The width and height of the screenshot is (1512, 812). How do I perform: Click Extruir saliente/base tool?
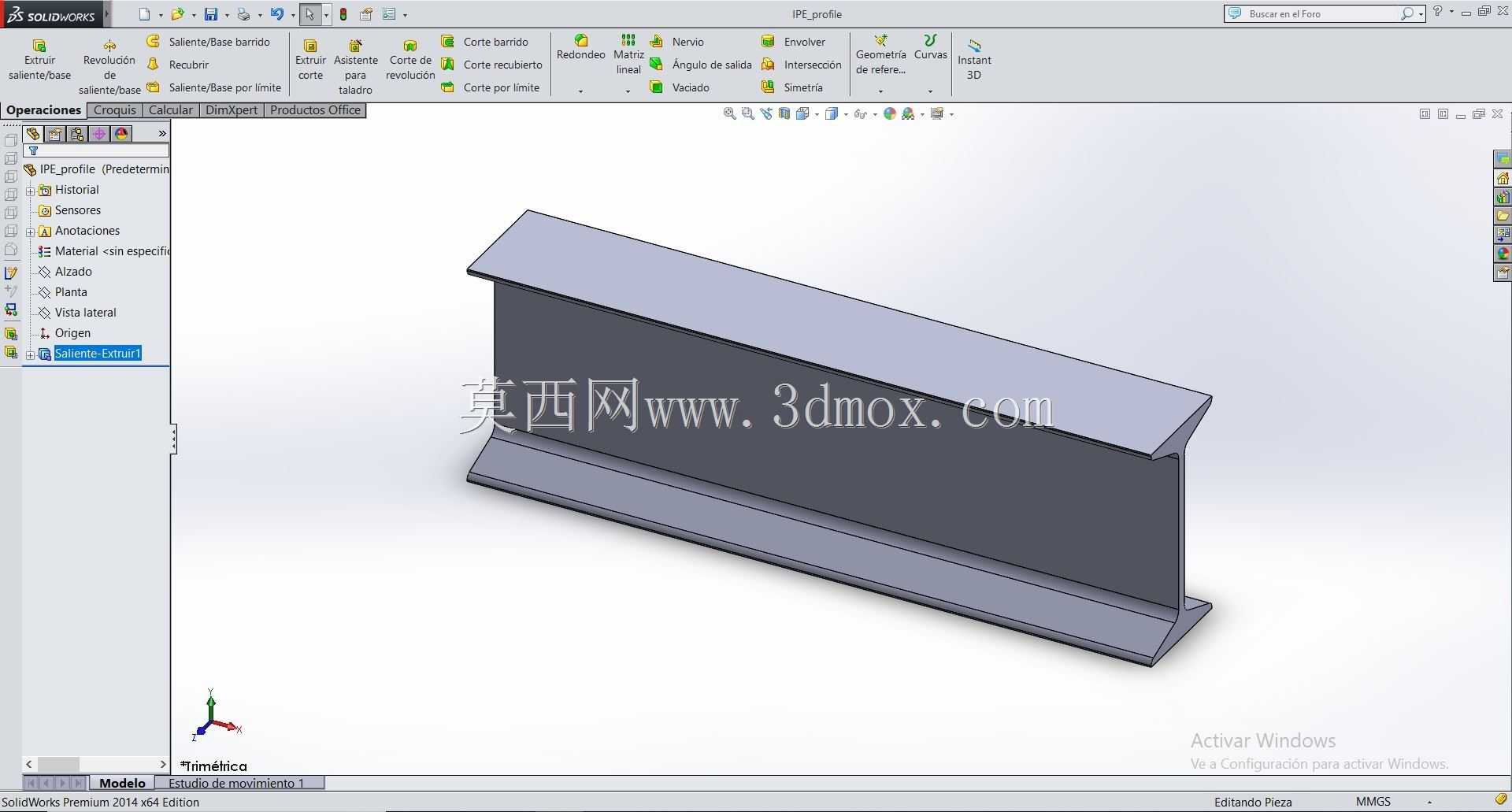coord(39,61)
